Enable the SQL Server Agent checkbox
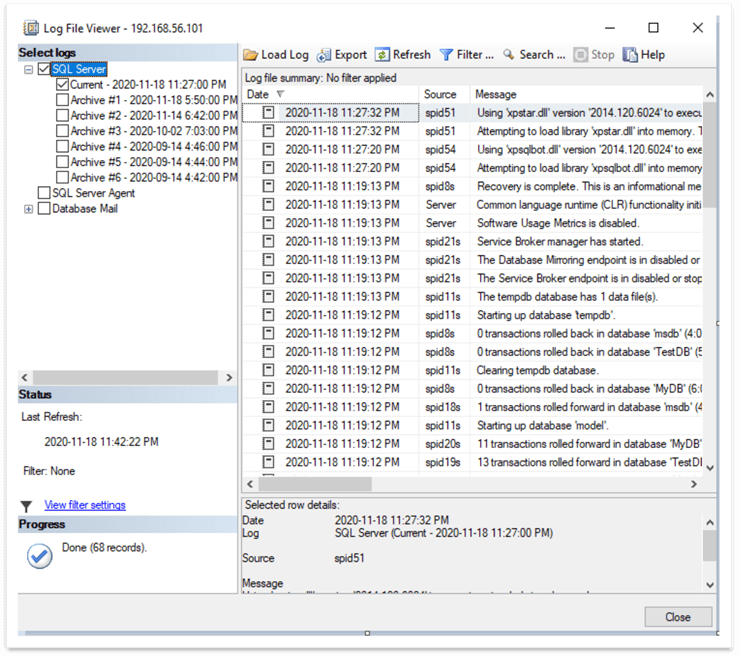Screen dimensions: 740x655 pos(44,193)
